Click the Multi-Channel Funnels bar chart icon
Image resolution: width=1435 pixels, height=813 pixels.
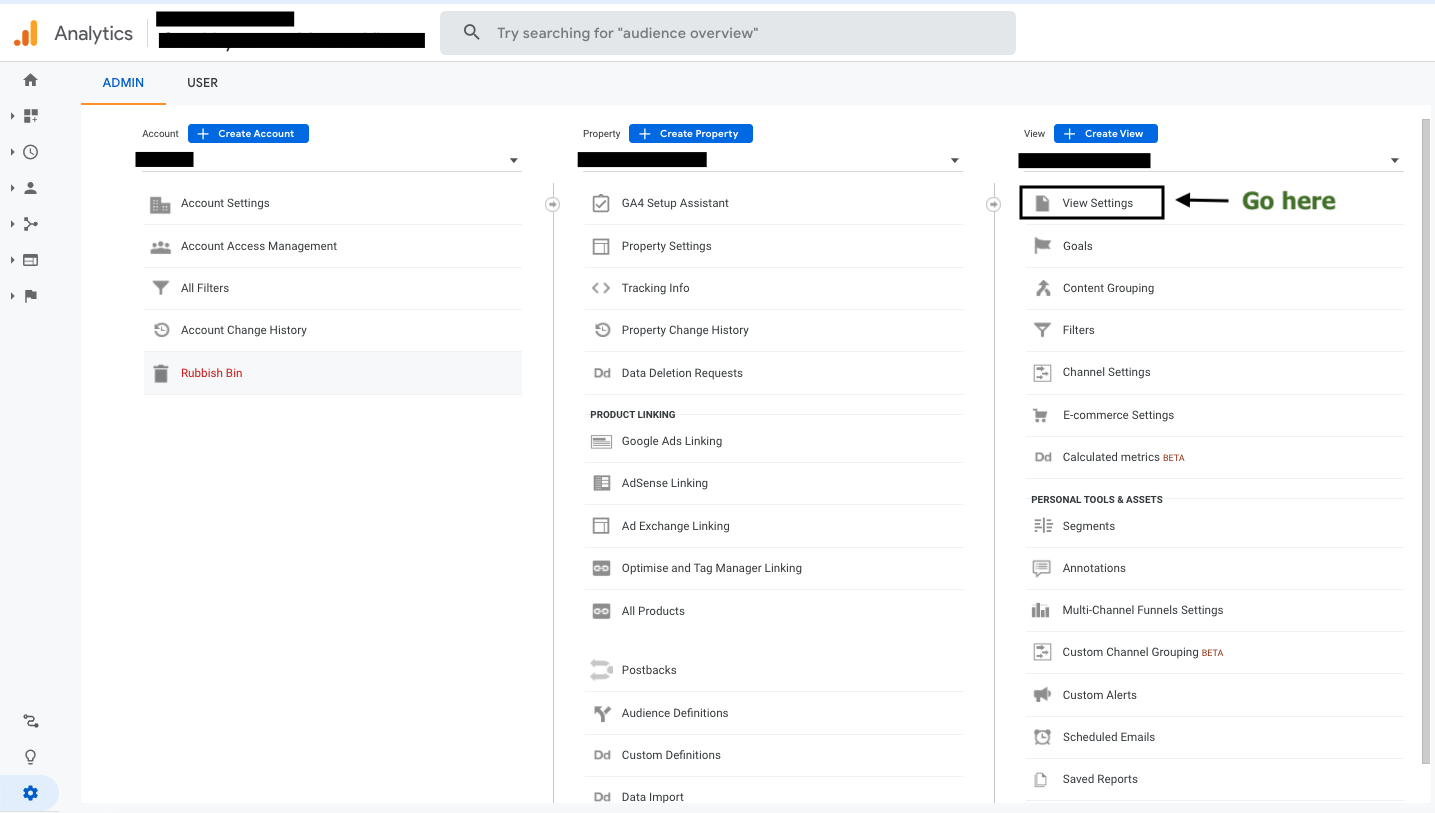pos(1042,610)
